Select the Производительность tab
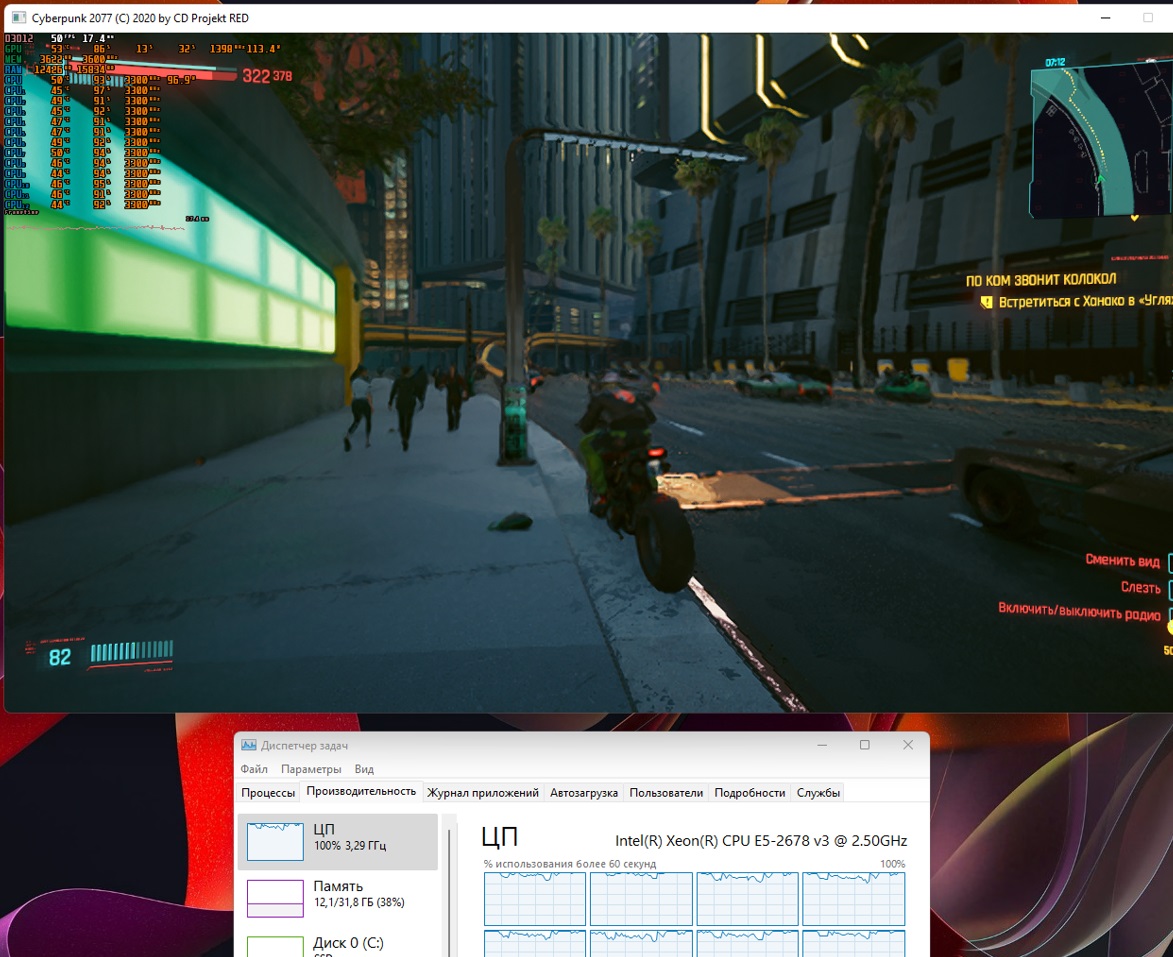 [361, 791]
